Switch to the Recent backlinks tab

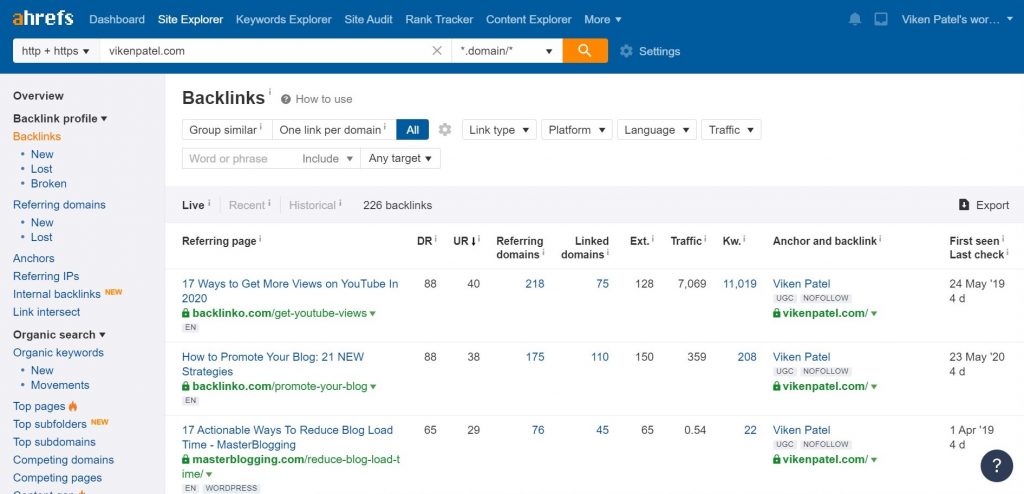247,205
